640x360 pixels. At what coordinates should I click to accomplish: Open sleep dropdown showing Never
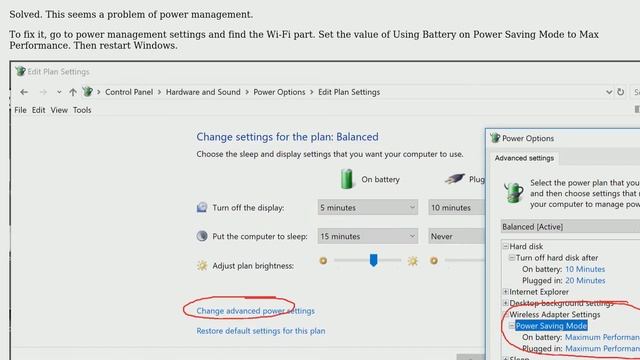coord(456,236)
